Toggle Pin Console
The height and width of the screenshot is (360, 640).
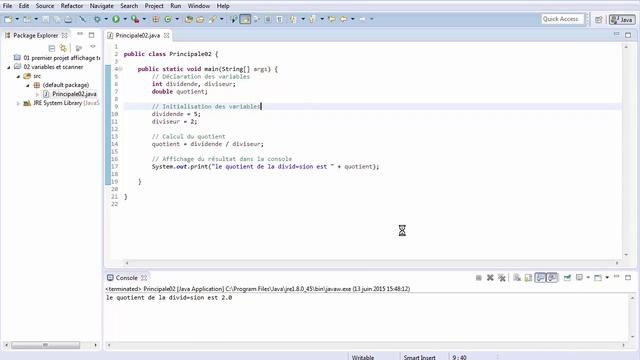click(567, 278)
